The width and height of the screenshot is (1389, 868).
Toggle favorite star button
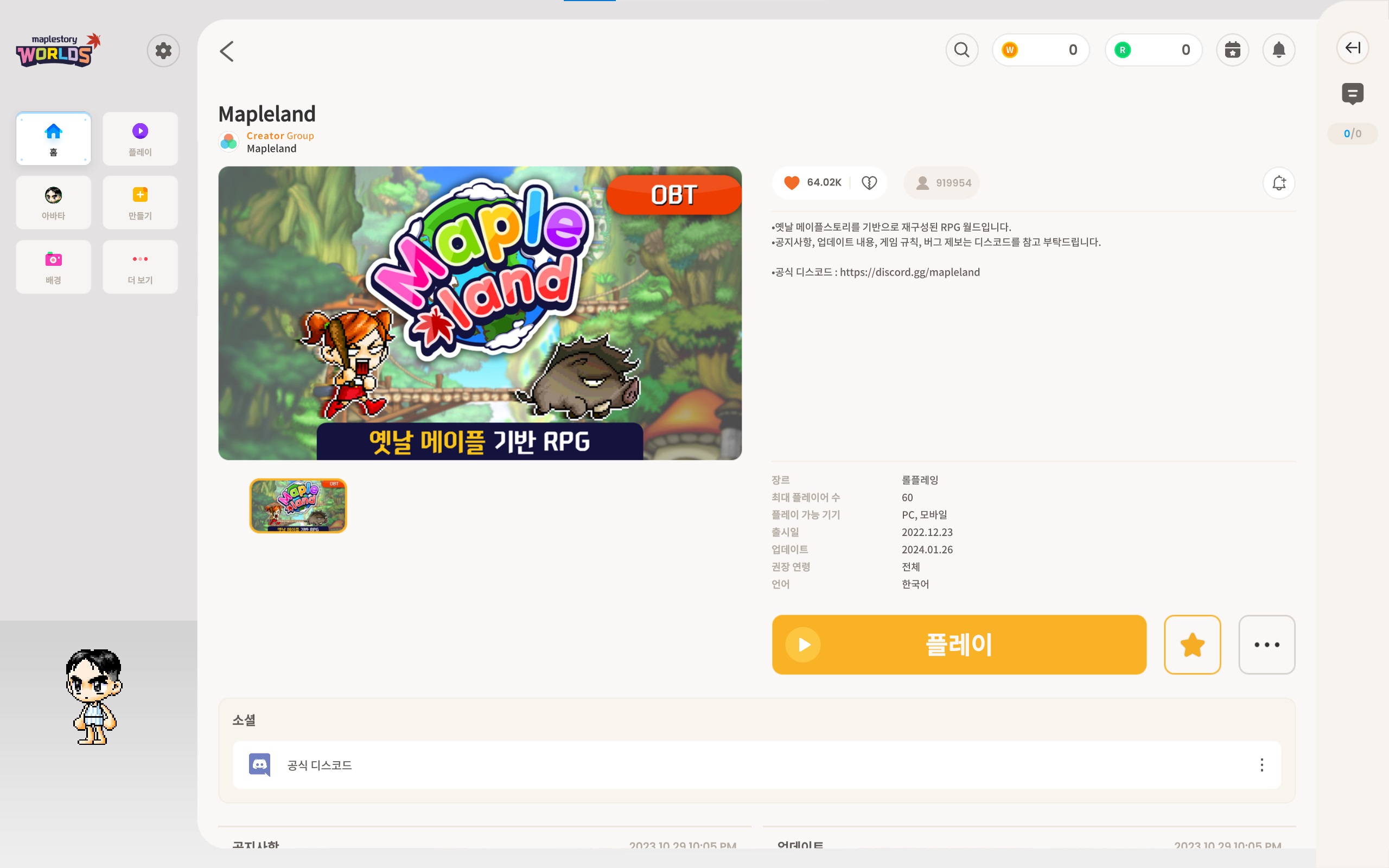coord(1192,644)
